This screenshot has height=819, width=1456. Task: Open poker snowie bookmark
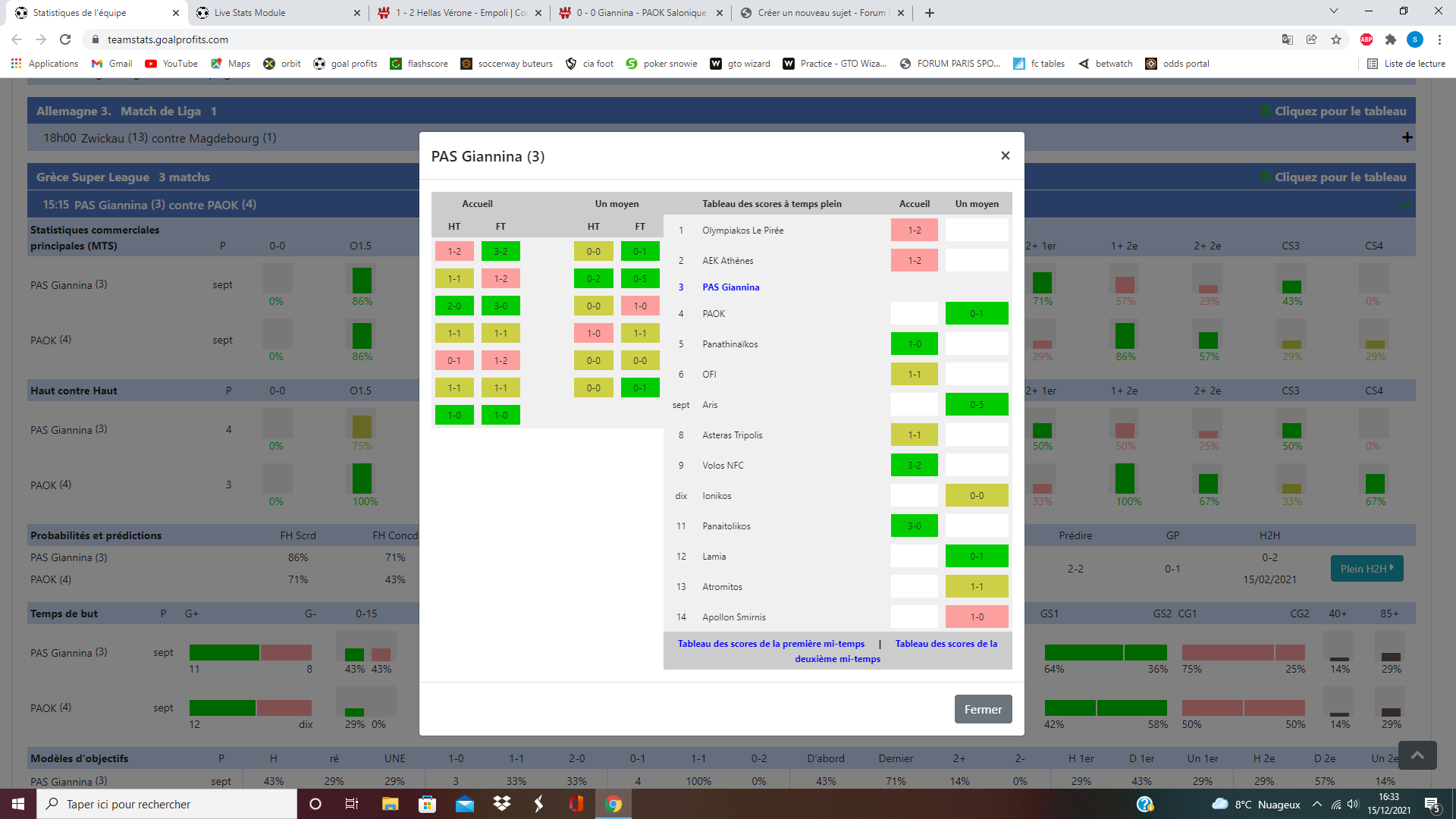661,64
